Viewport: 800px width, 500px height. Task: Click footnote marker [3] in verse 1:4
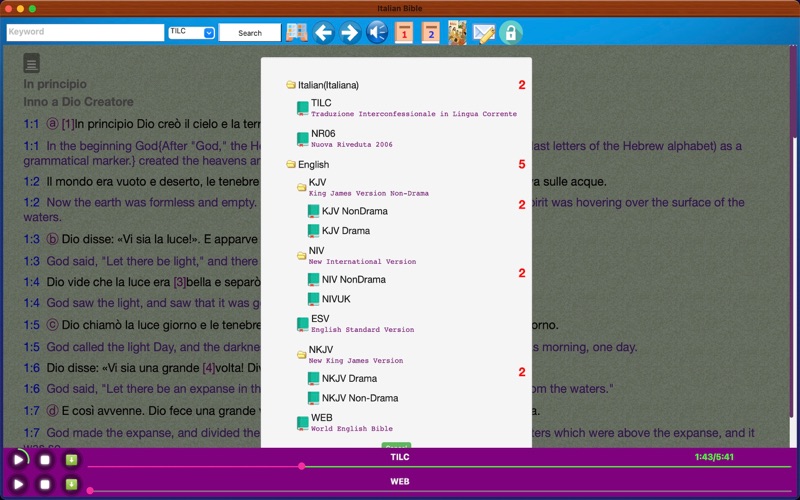180,282
